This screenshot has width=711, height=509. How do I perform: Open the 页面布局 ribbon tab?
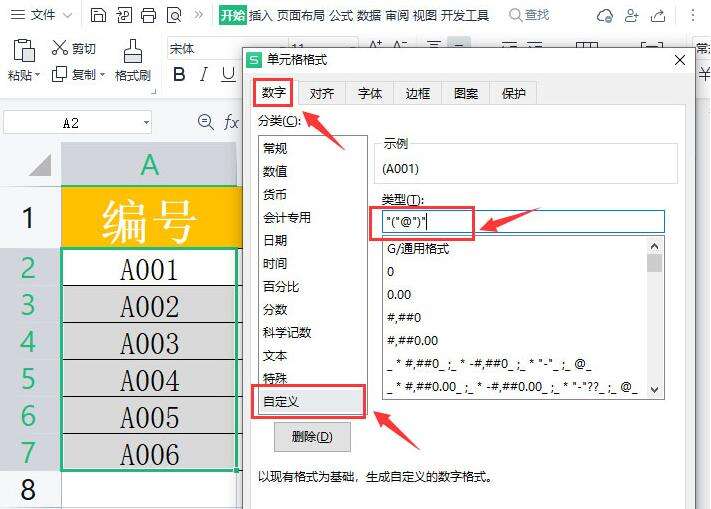[x=301, y=15]
